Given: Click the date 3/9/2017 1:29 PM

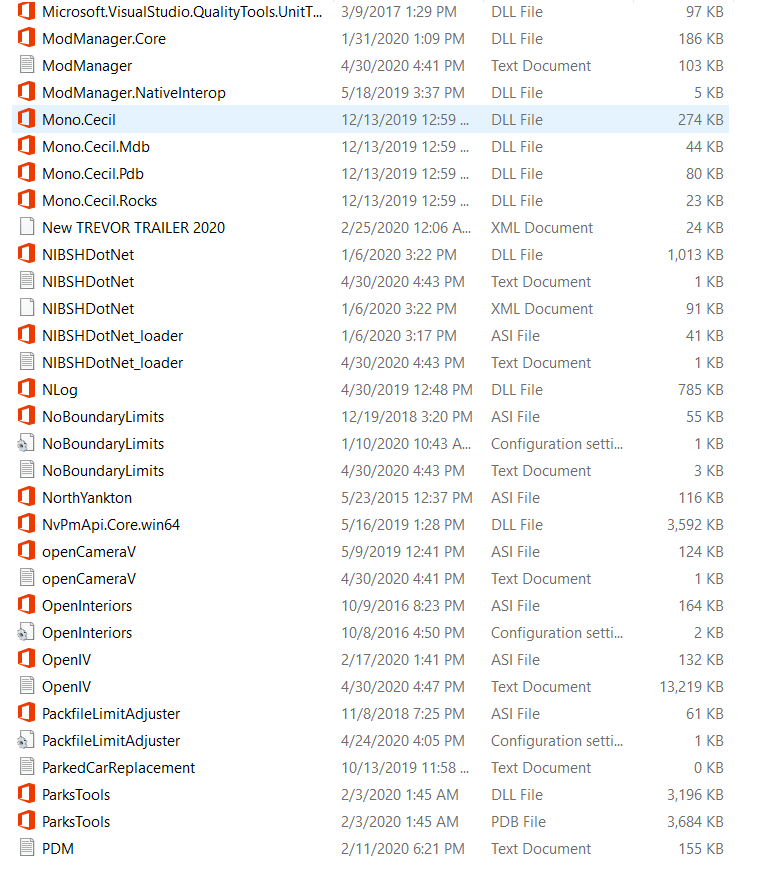Looking at the screenshot, I should point(399,12).
